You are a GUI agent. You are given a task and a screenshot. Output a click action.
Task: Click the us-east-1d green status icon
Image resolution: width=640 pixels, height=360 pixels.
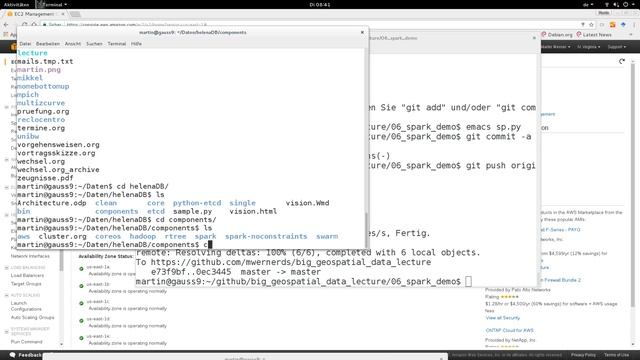(81, 321)
